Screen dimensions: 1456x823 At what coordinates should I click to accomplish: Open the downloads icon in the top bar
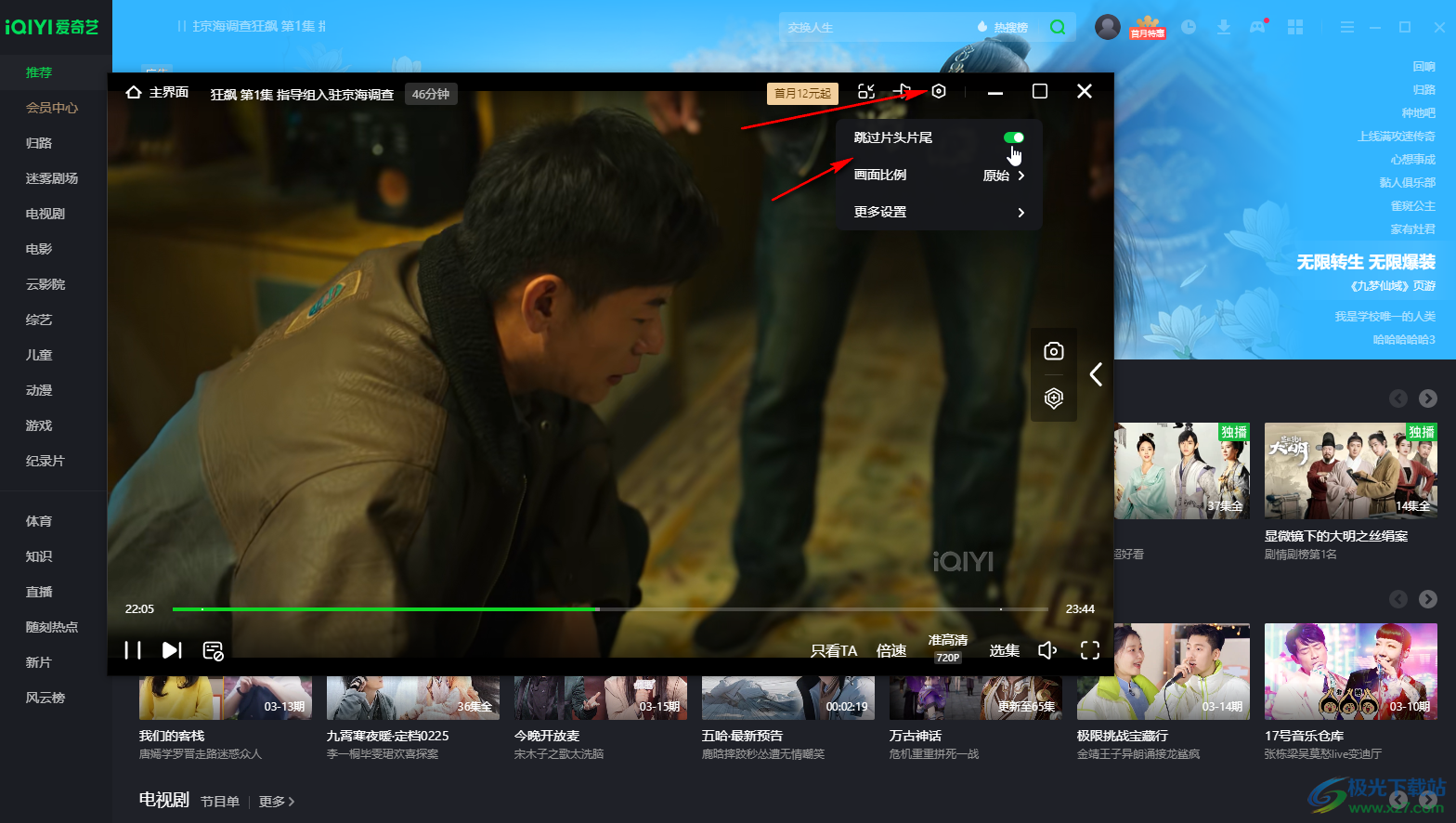coord(1224,27)
